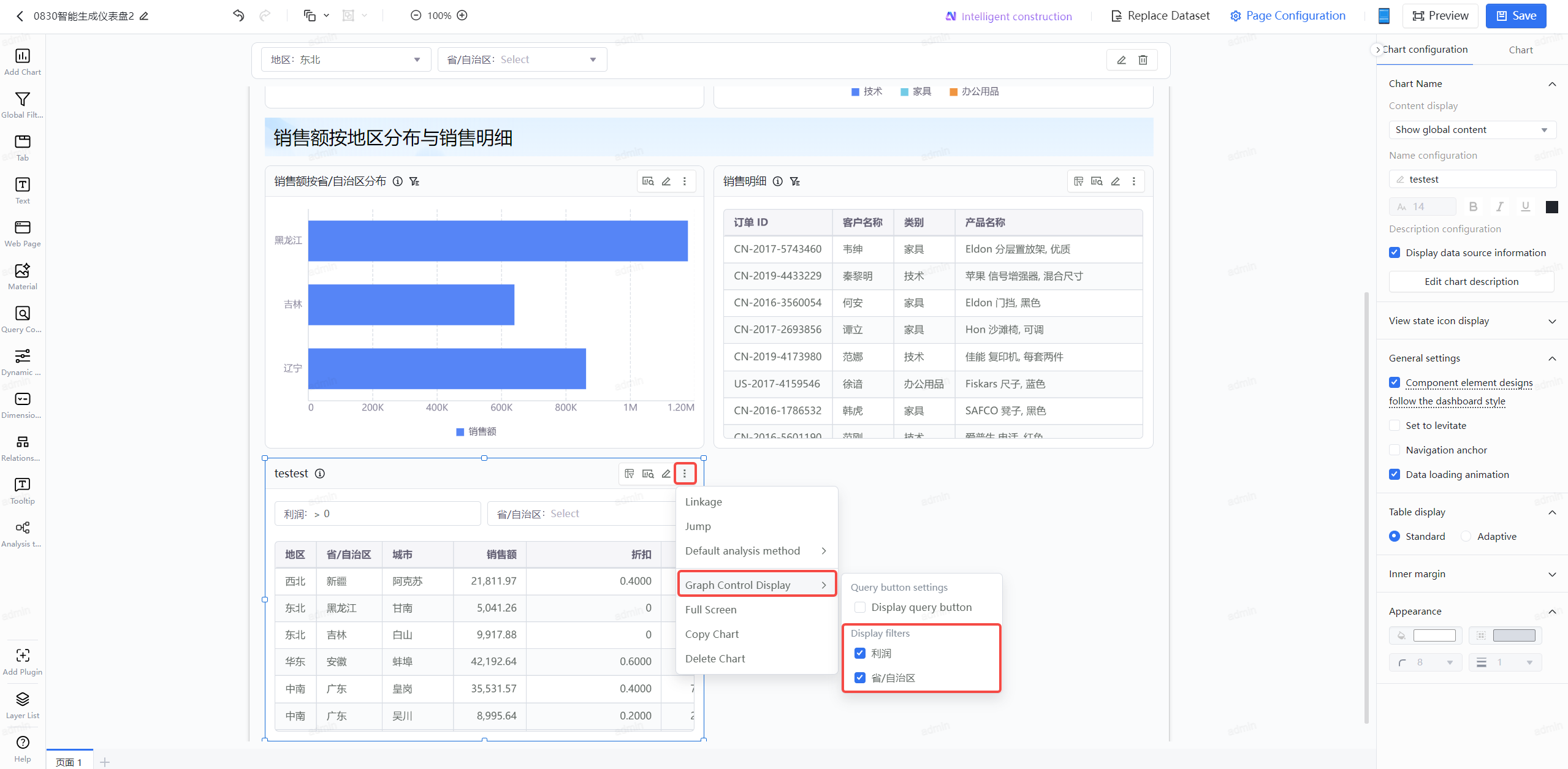Switch to mobile layout icon

[x=1384, y=16]
